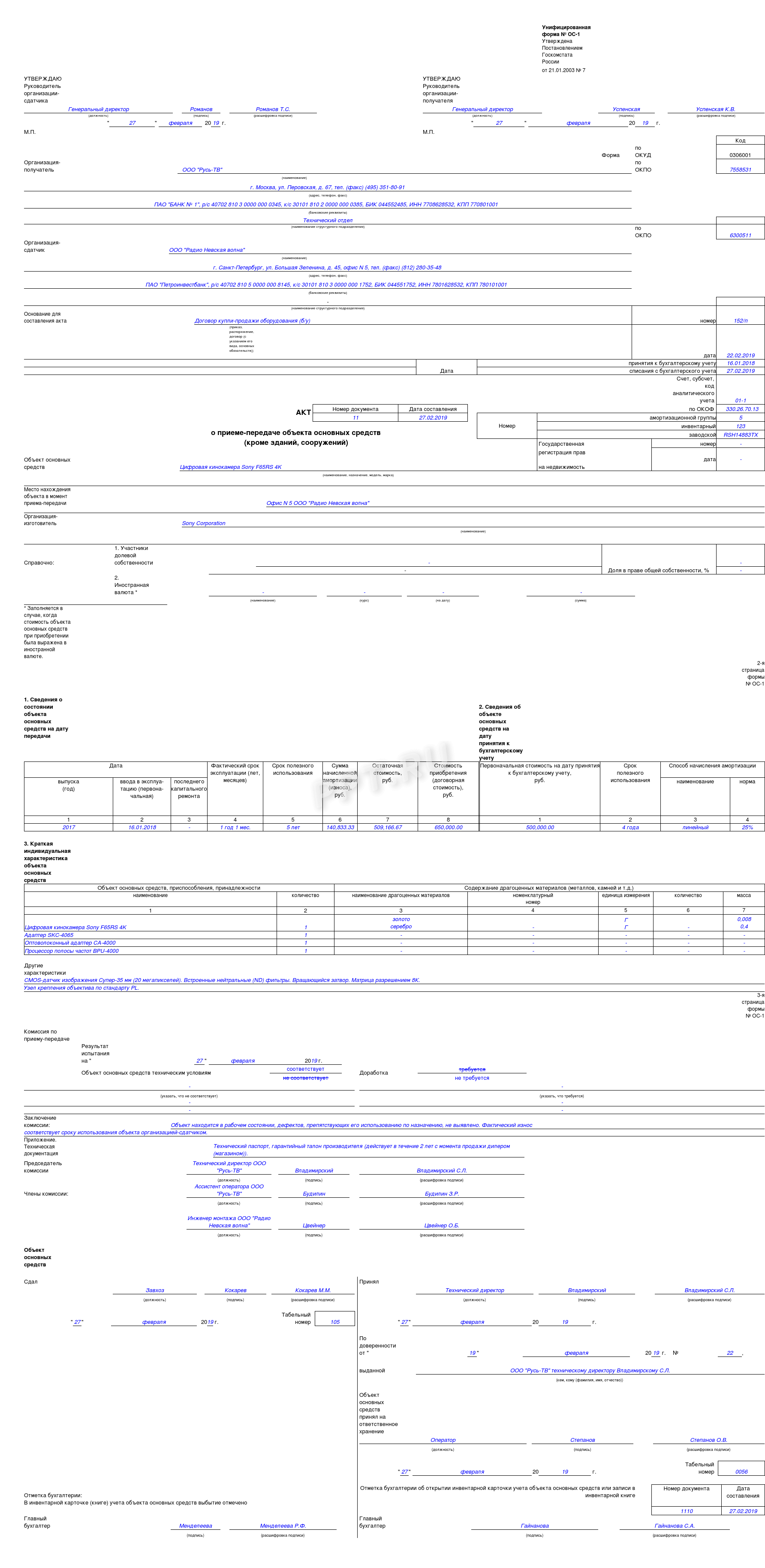Click manufacturer name 'Sony Corporation'
The image size is (765, 1568).
203,523
